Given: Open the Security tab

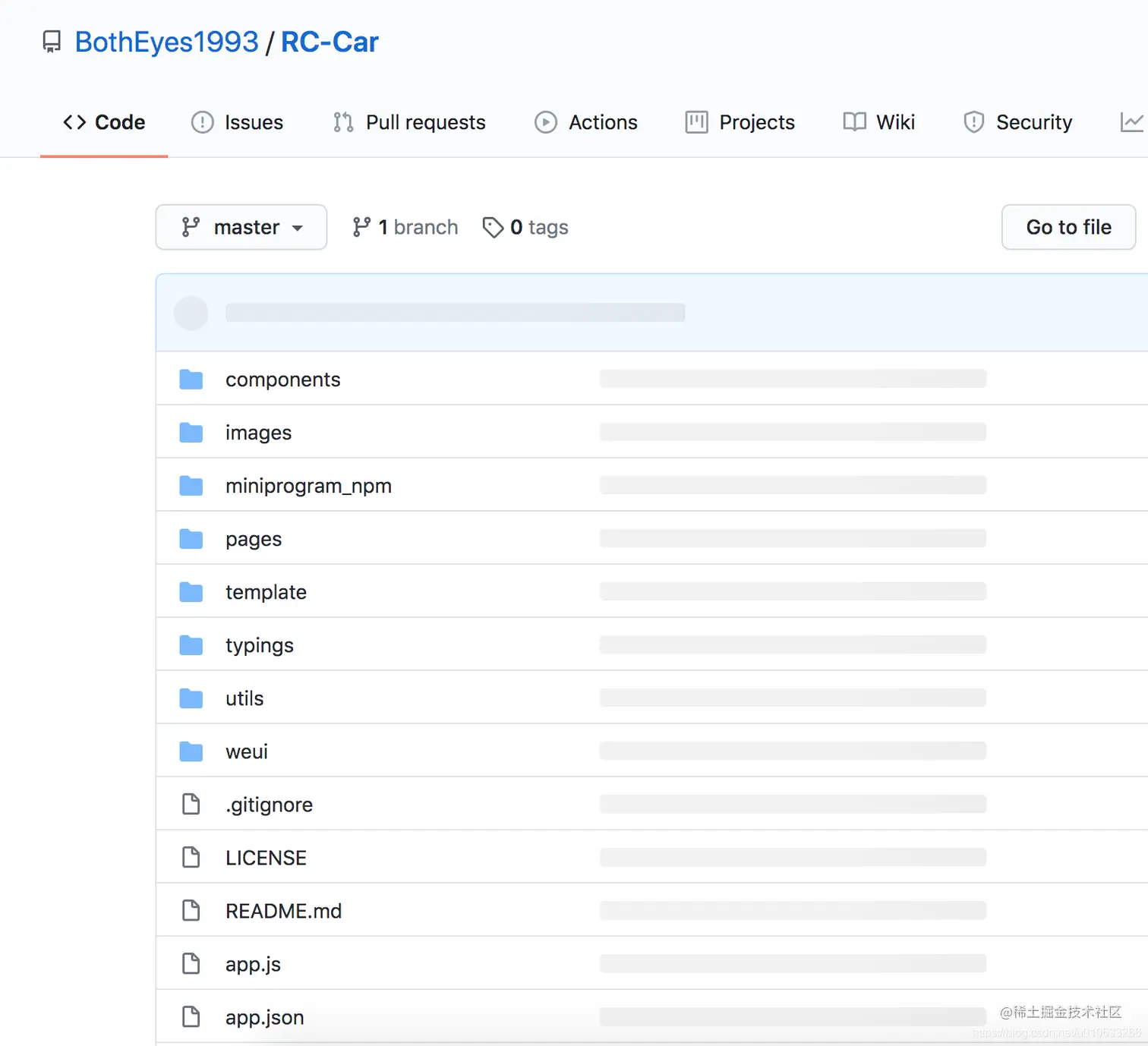Looking at the screenshot, I should (x=1017, y=122).
